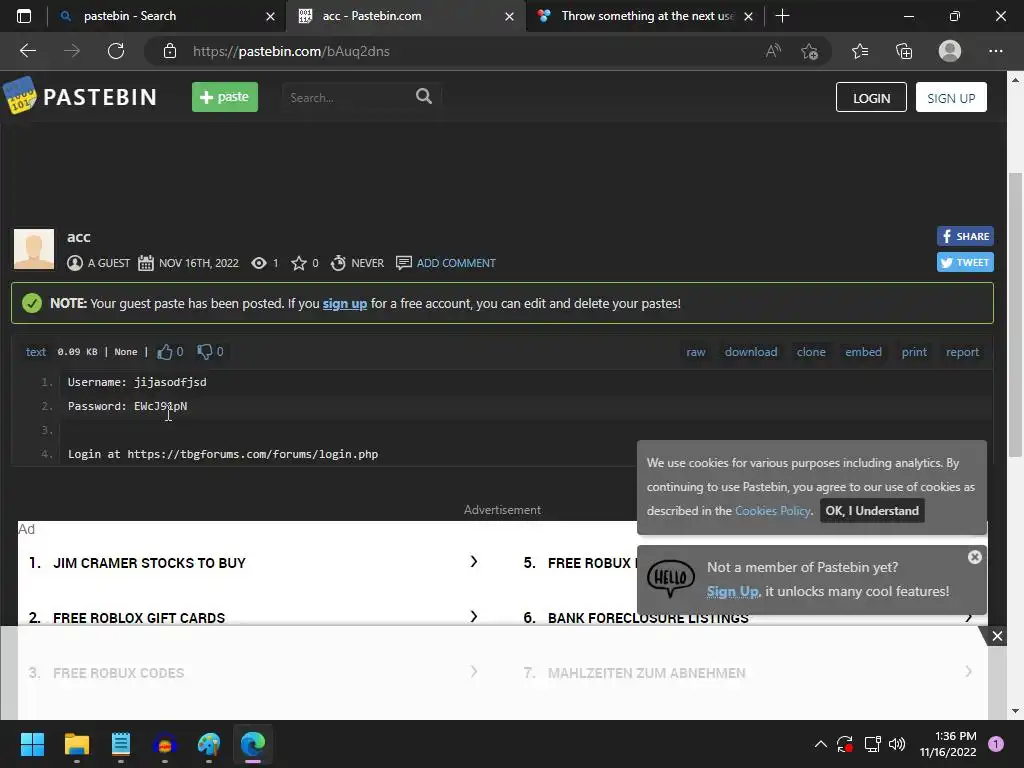Close the bottom ad overlay

[997, 635]
